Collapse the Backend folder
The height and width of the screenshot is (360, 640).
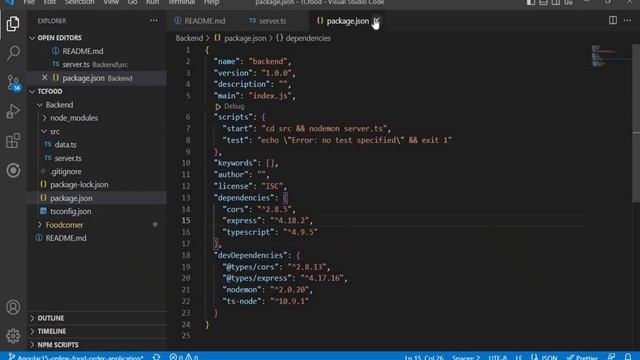tap(40, 105)
